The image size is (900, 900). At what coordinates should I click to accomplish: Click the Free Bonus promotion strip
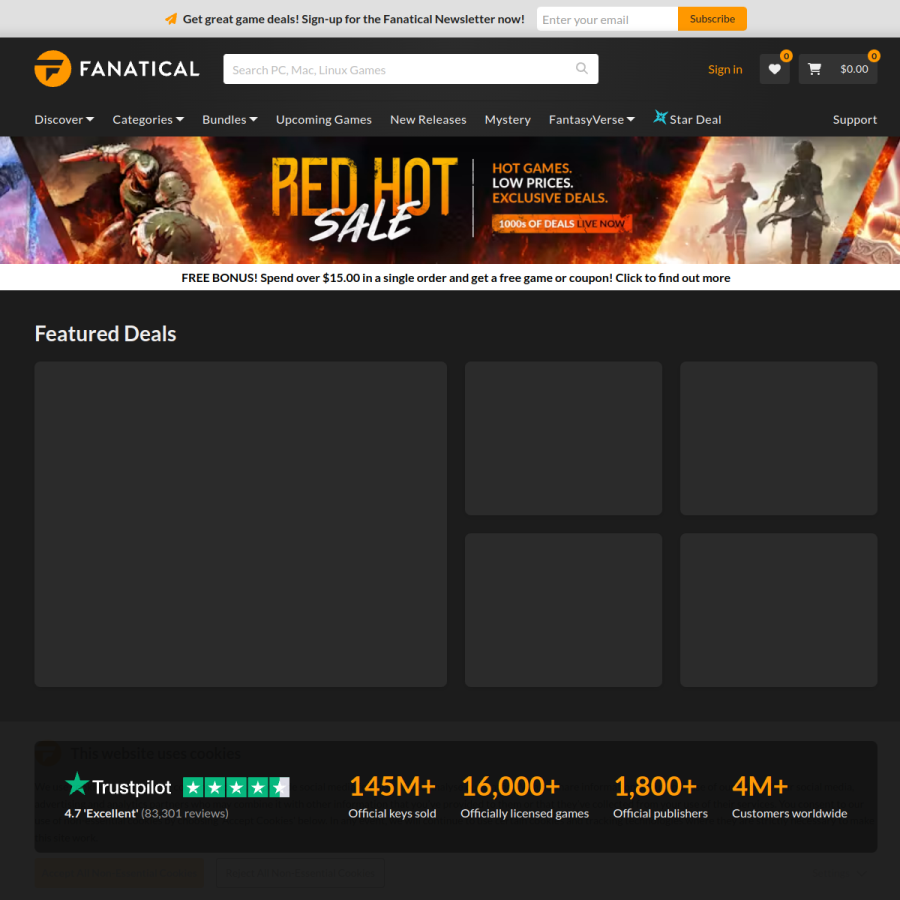(450, 277)
